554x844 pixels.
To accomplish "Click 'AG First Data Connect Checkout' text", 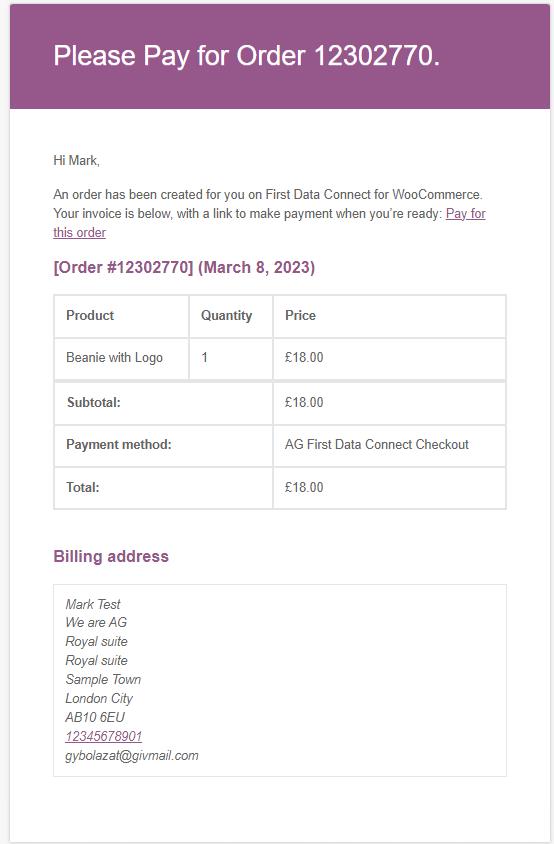I will pyautogui.click(x=376, y=445).
